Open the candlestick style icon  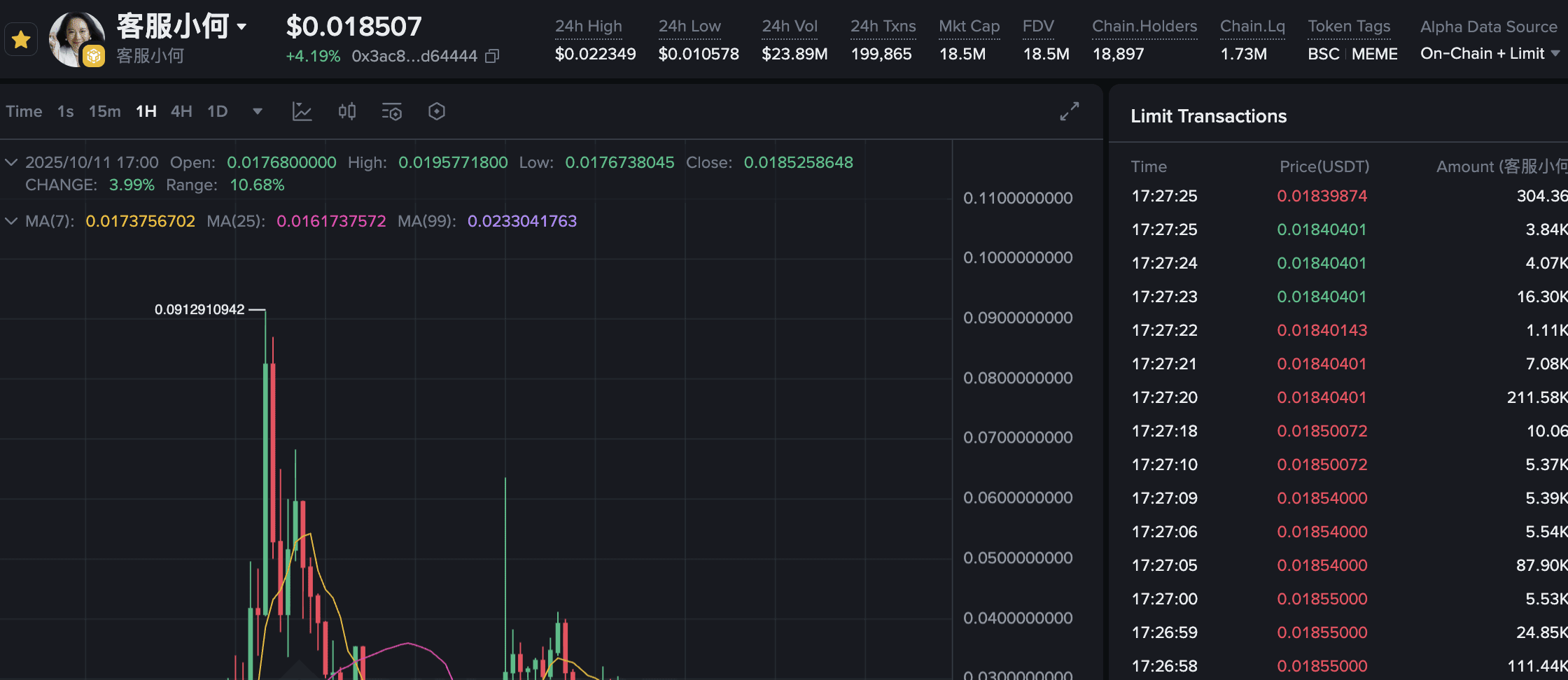pyautogui.click(x=347, y=111)
